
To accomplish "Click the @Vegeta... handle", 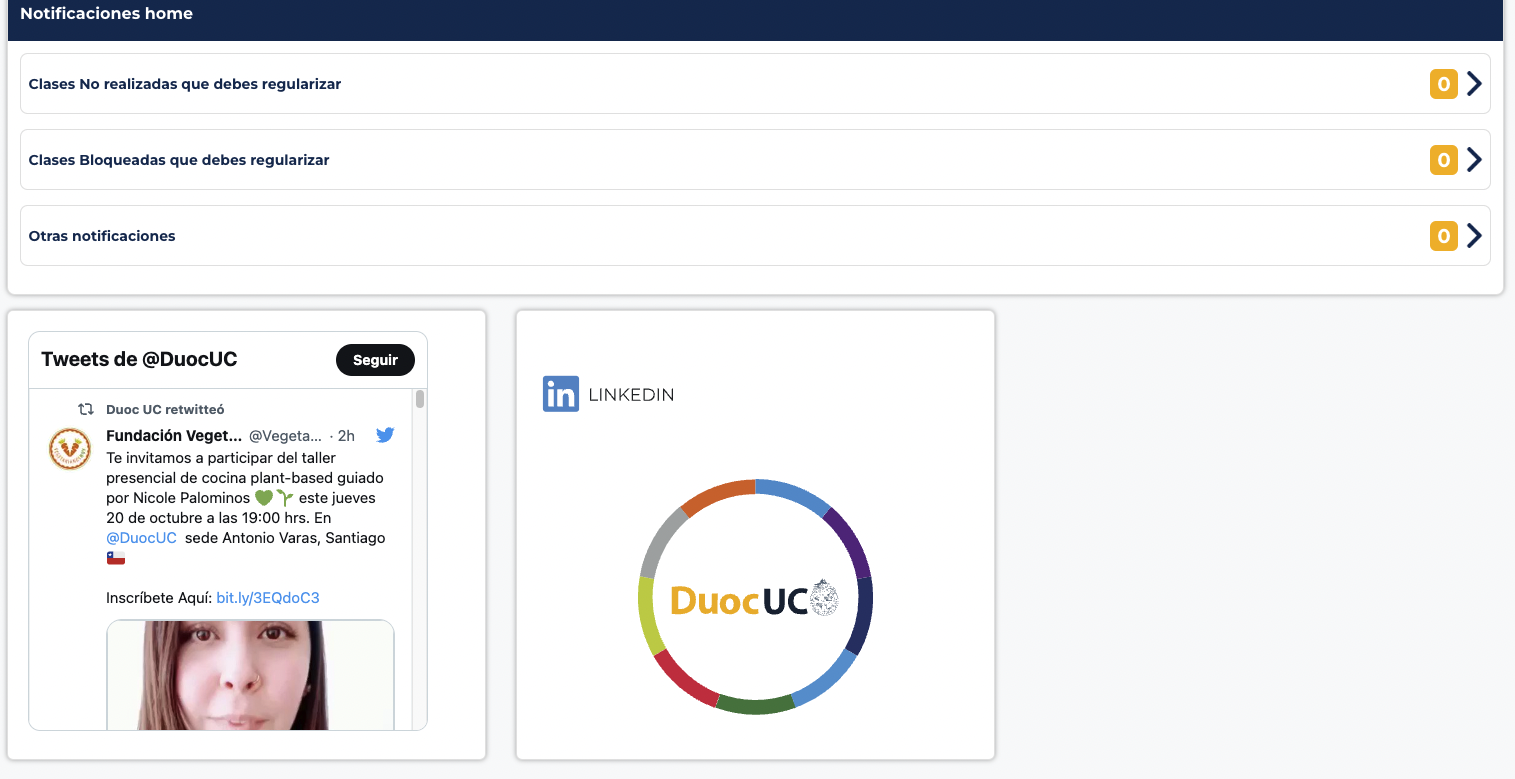I will [286, 436].
